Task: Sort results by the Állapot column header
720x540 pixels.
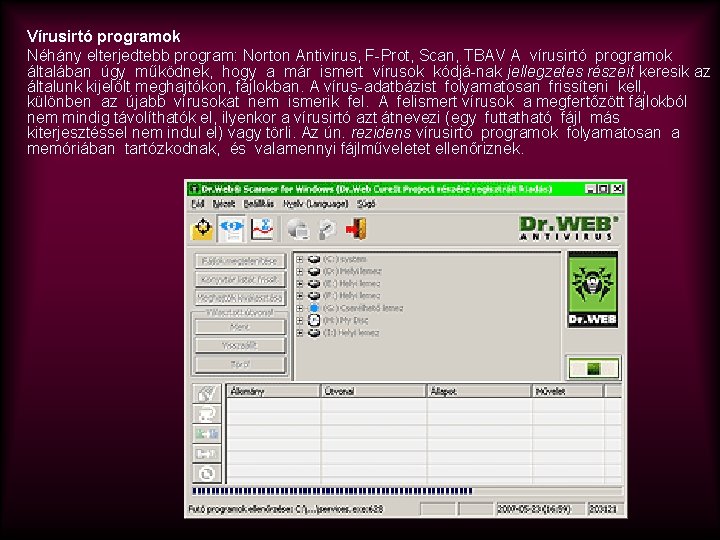Action: click(x=479, y=391)
